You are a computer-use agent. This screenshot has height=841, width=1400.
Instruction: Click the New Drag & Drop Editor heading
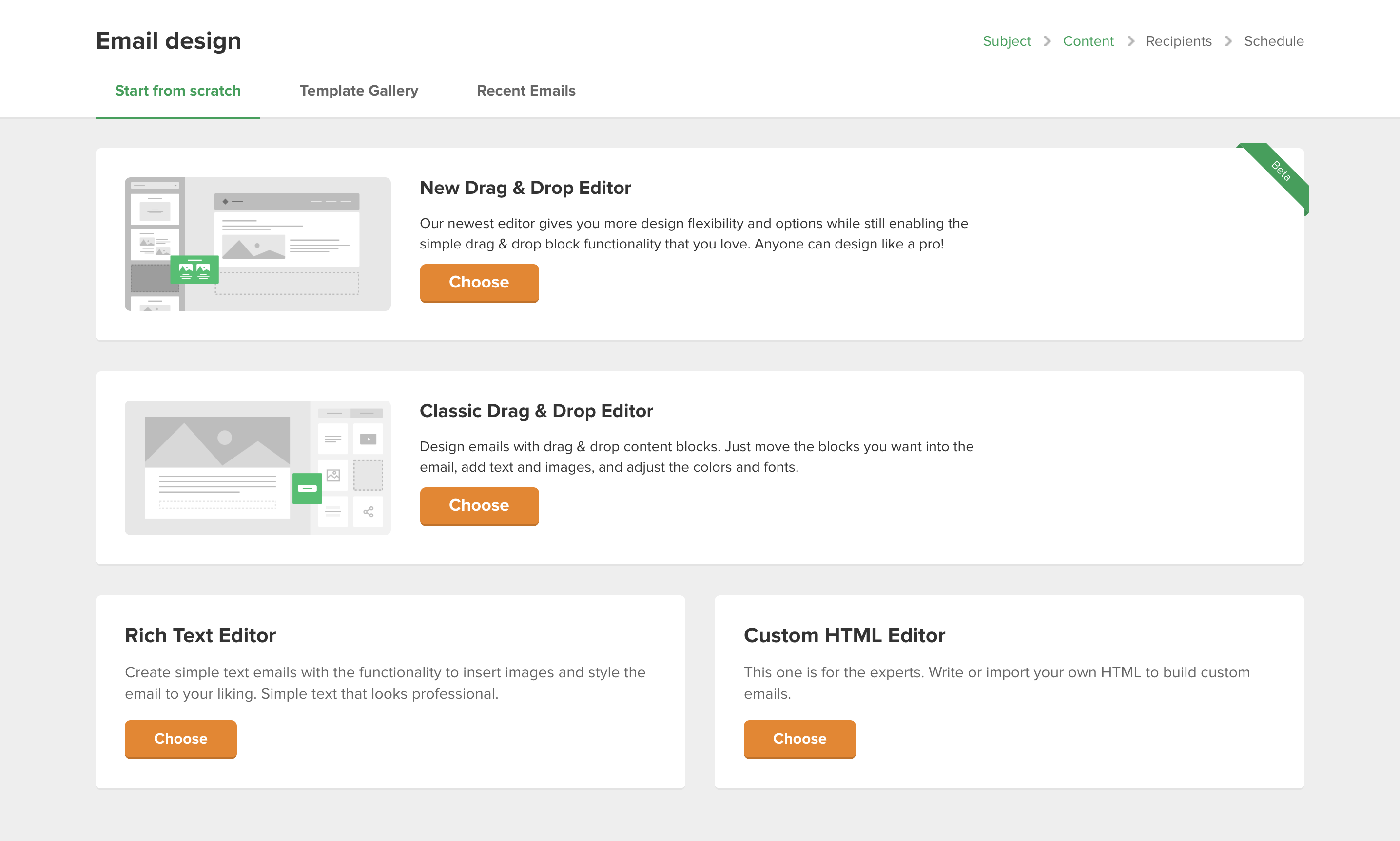click(x=525, y=188)
